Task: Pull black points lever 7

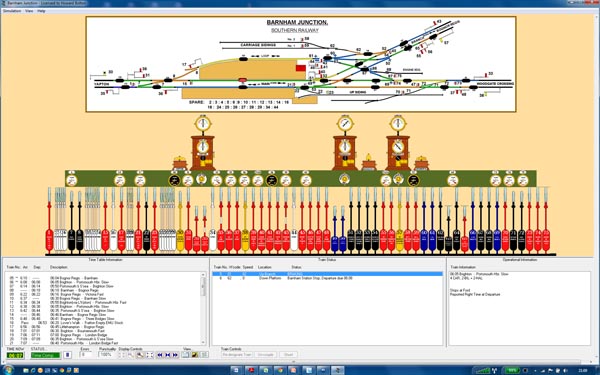Action: coord(72,220)
